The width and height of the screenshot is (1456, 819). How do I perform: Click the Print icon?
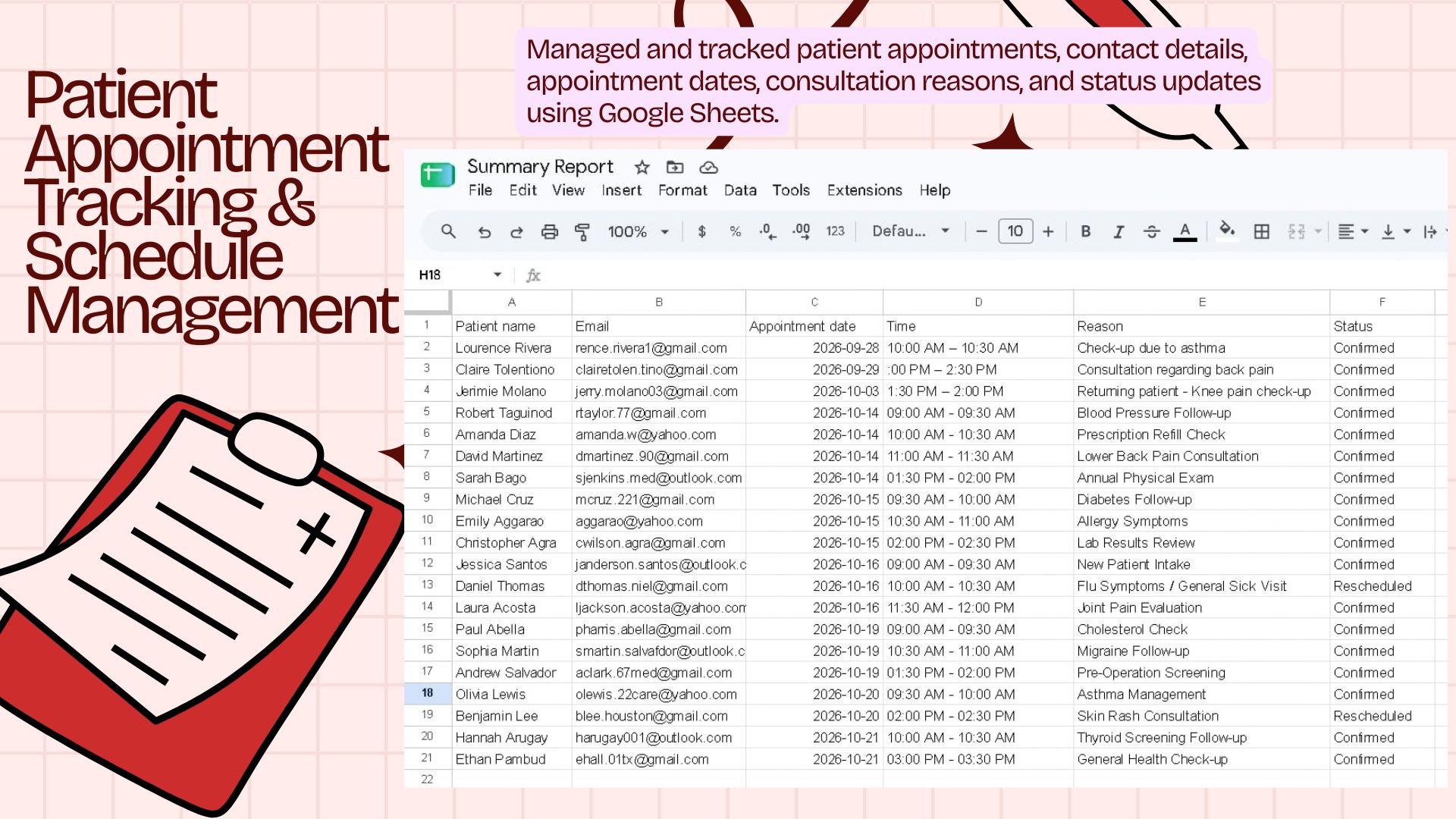(x=549, y=232)
